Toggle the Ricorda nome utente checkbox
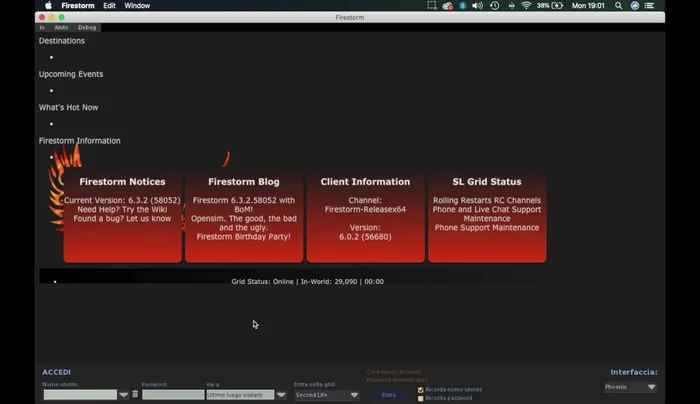The image size is (700, 404). pyautogui.click(x=421, y=390)
